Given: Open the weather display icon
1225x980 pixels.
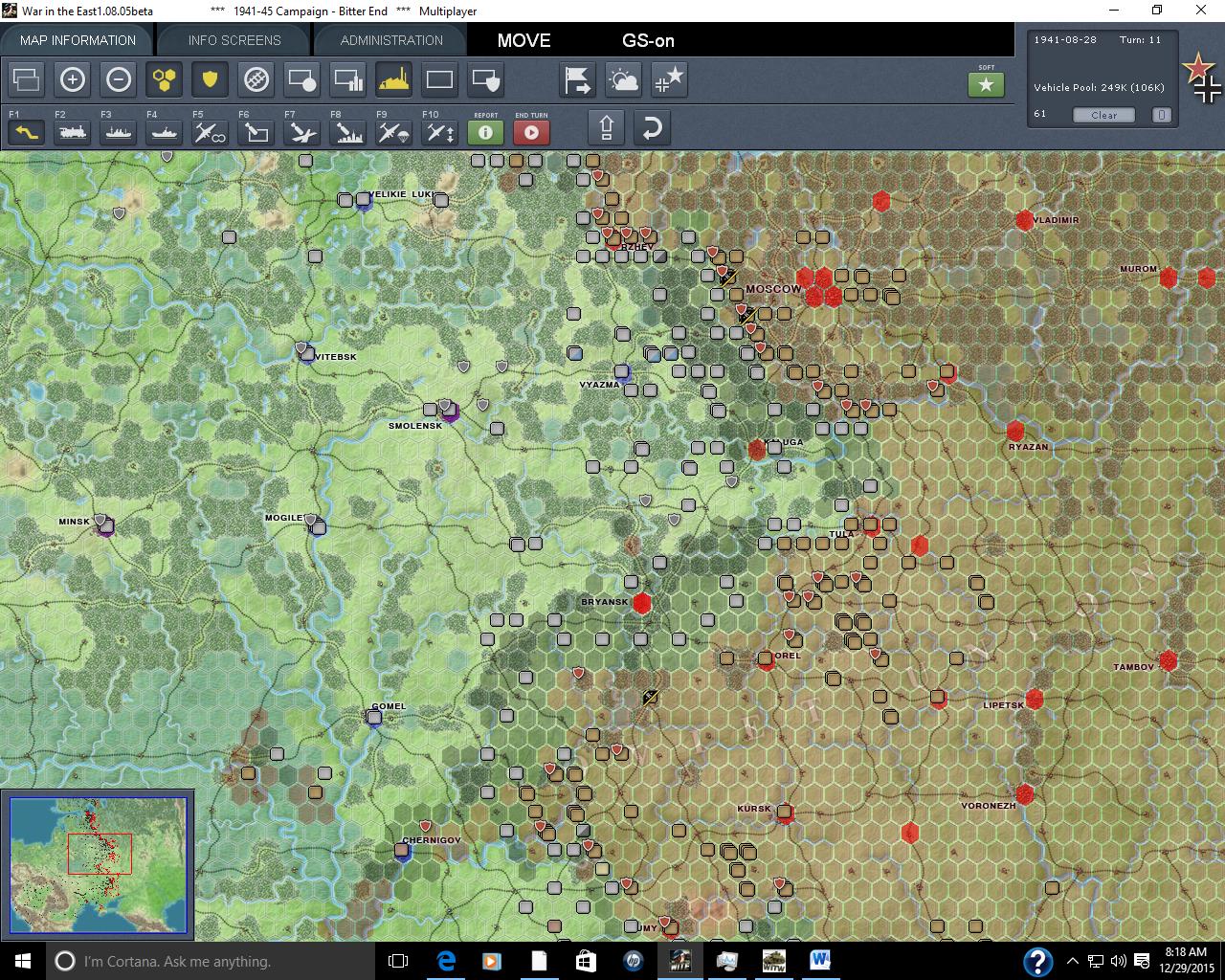Looking at the screenshot, I should [624, 79].
